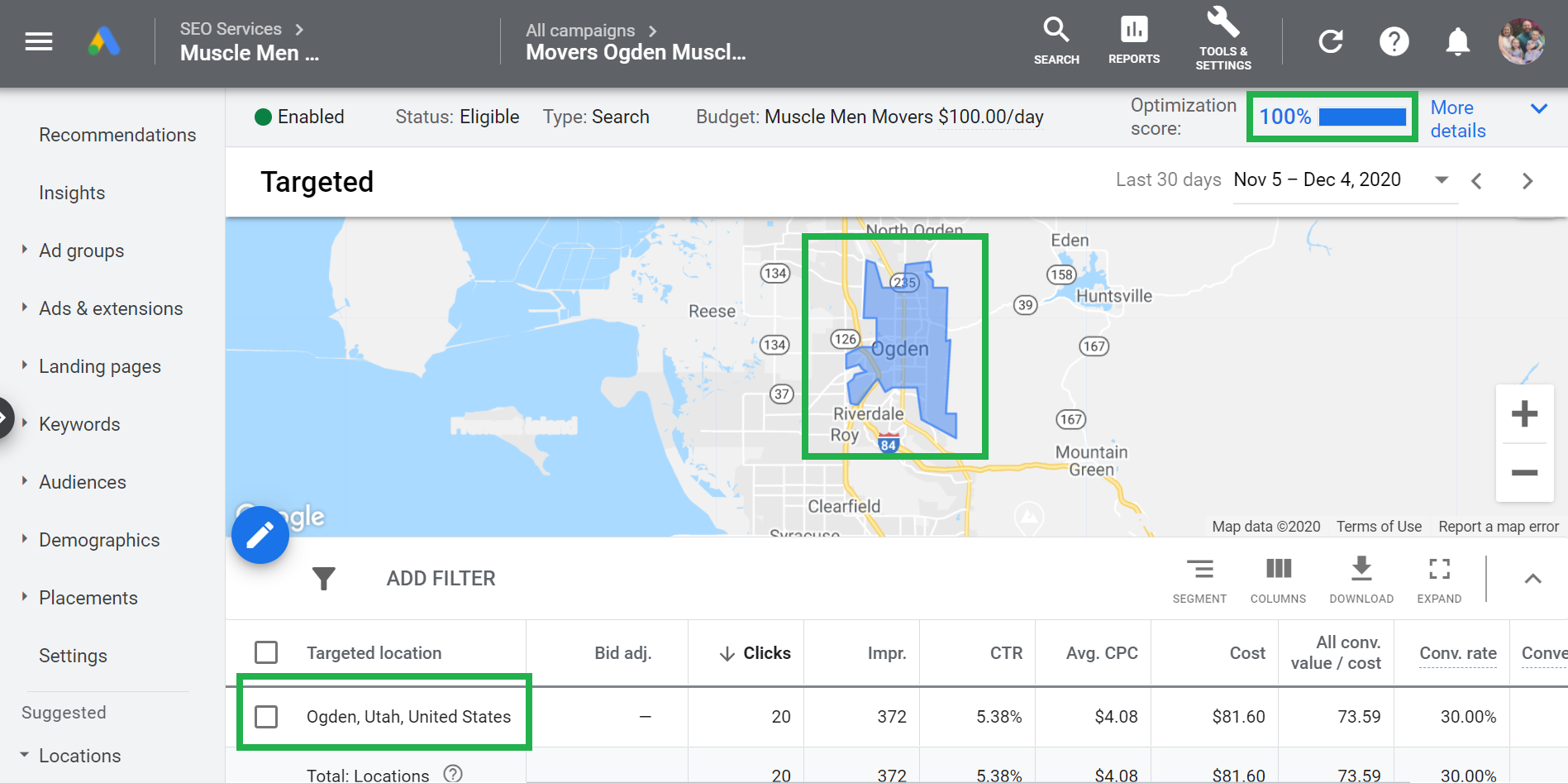This screenshot has height=783, width=1568.
Task: Click the ADD FILTER button
Action: click(x=441, y=579)
